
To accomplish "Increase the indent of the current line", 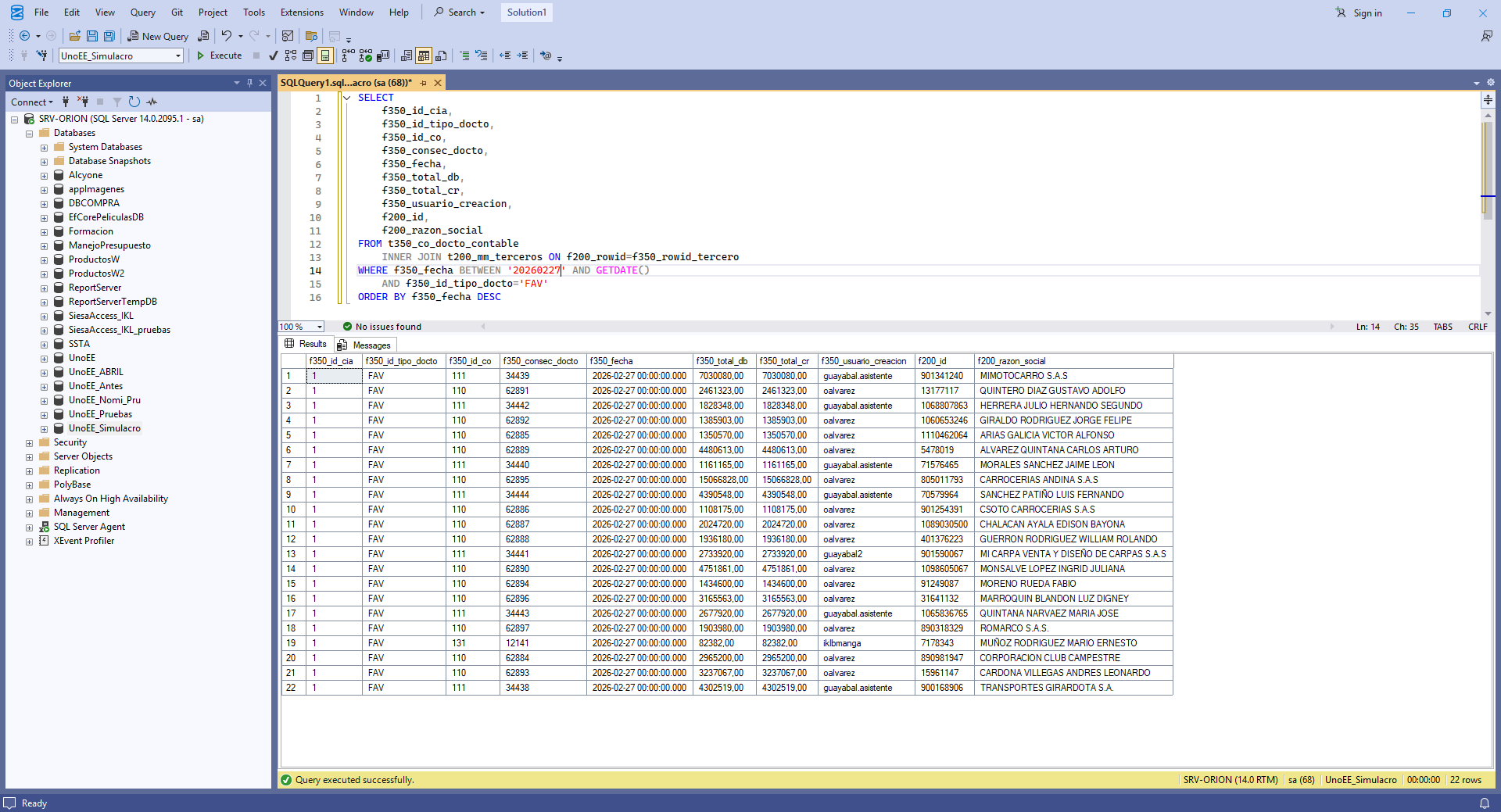I will point(522,55).
